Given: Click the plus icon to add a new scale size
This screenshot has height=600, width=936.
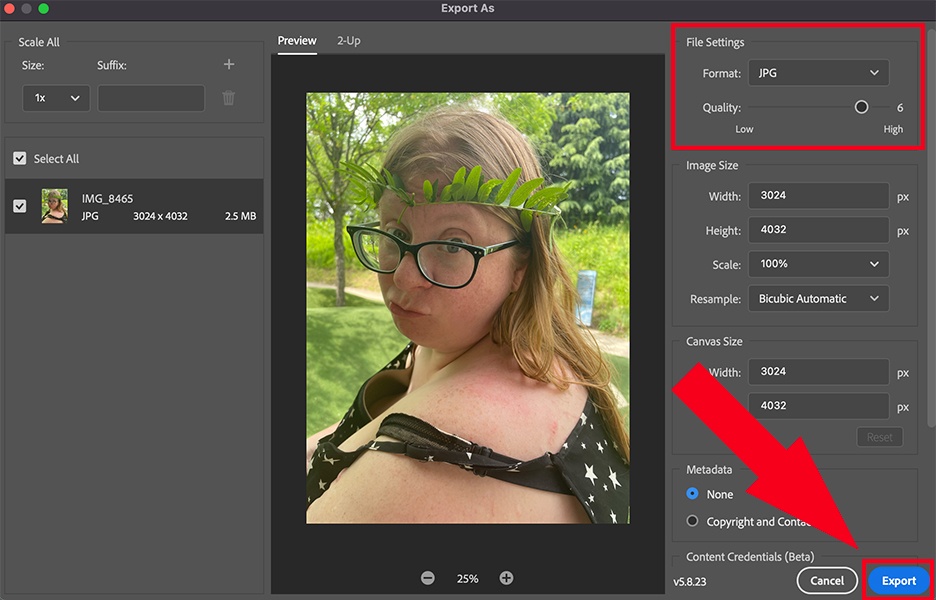Looking at the screenshot, I should point(228,64).
